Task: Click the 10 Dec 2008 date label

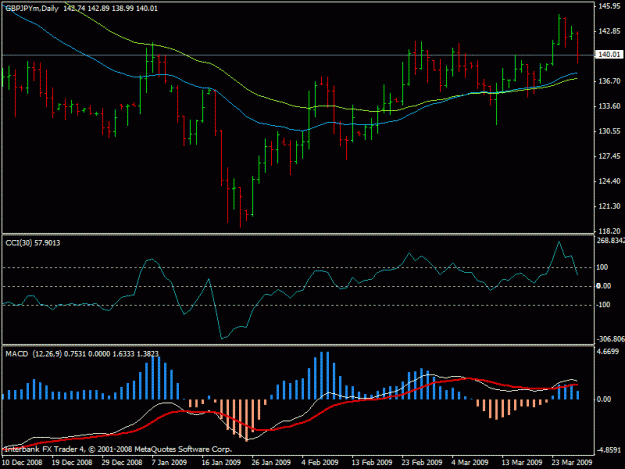Action: (22, 463)
